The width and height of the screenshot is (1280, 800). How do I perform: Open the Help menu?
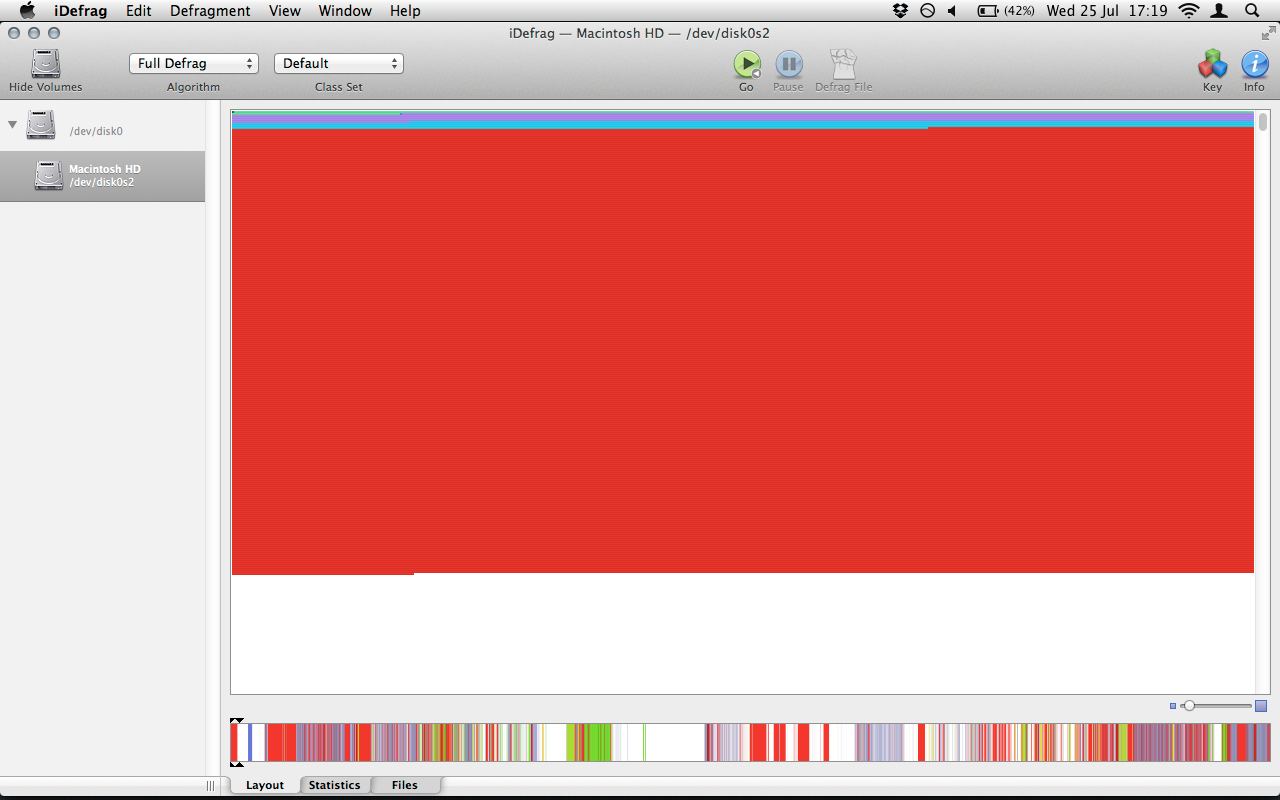click(405, 11)
